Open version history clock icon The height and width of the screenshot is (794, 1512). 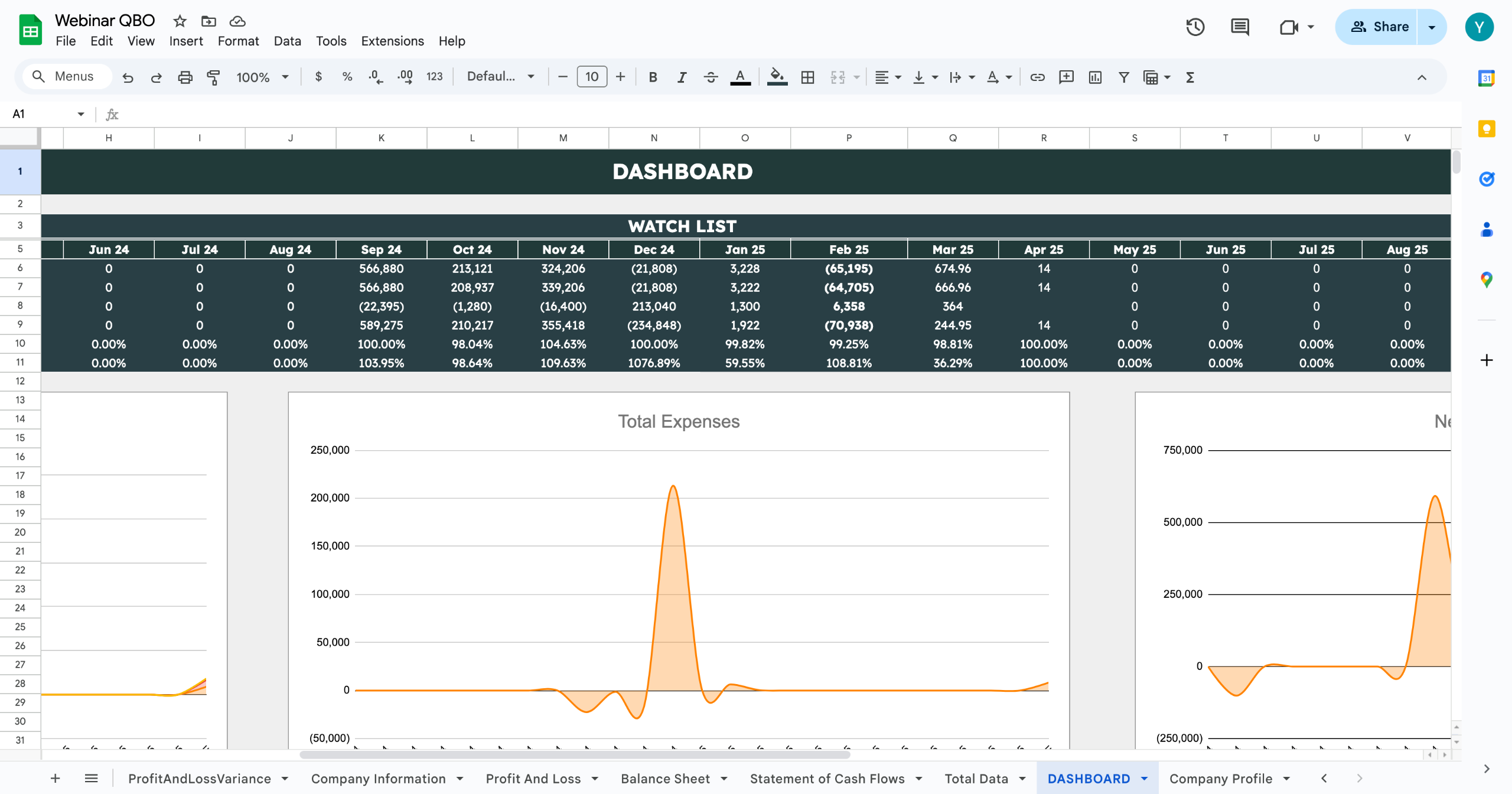coord(1195,27)
